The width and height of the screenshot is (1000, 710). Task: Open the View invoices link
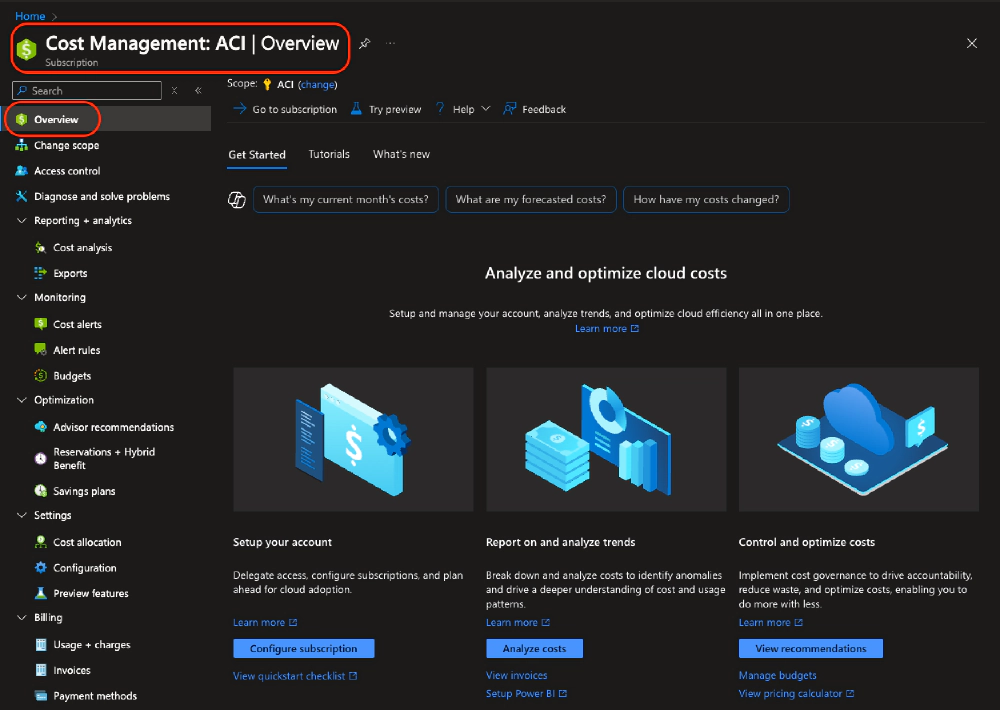[517, 675]
